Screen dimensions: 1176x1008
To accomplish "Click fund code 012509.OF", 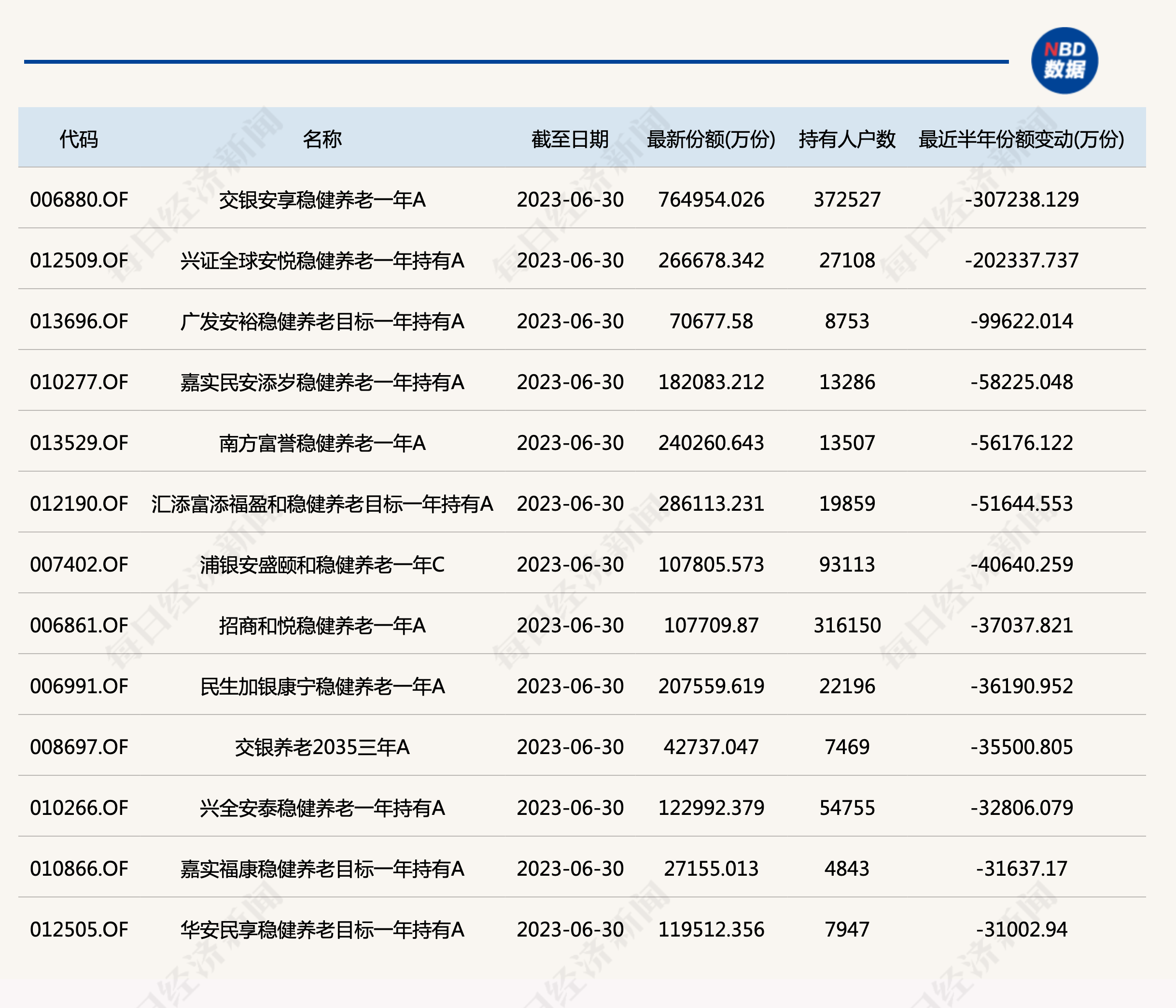I will (79, 261).
